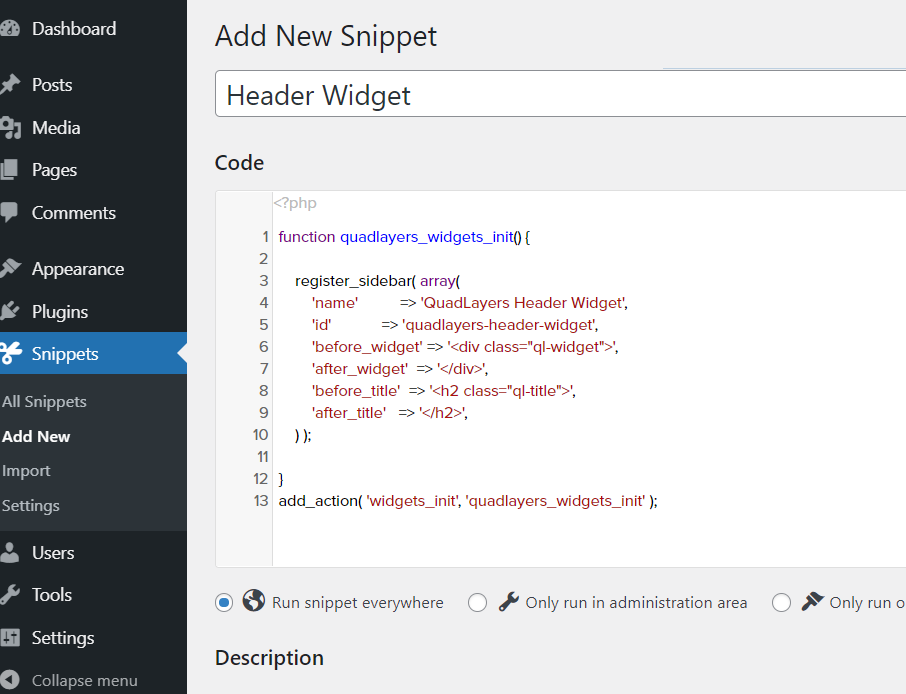Click the Tools wrench icon
The height and width of the screenshot is (694, 906).
coord(10,595)
